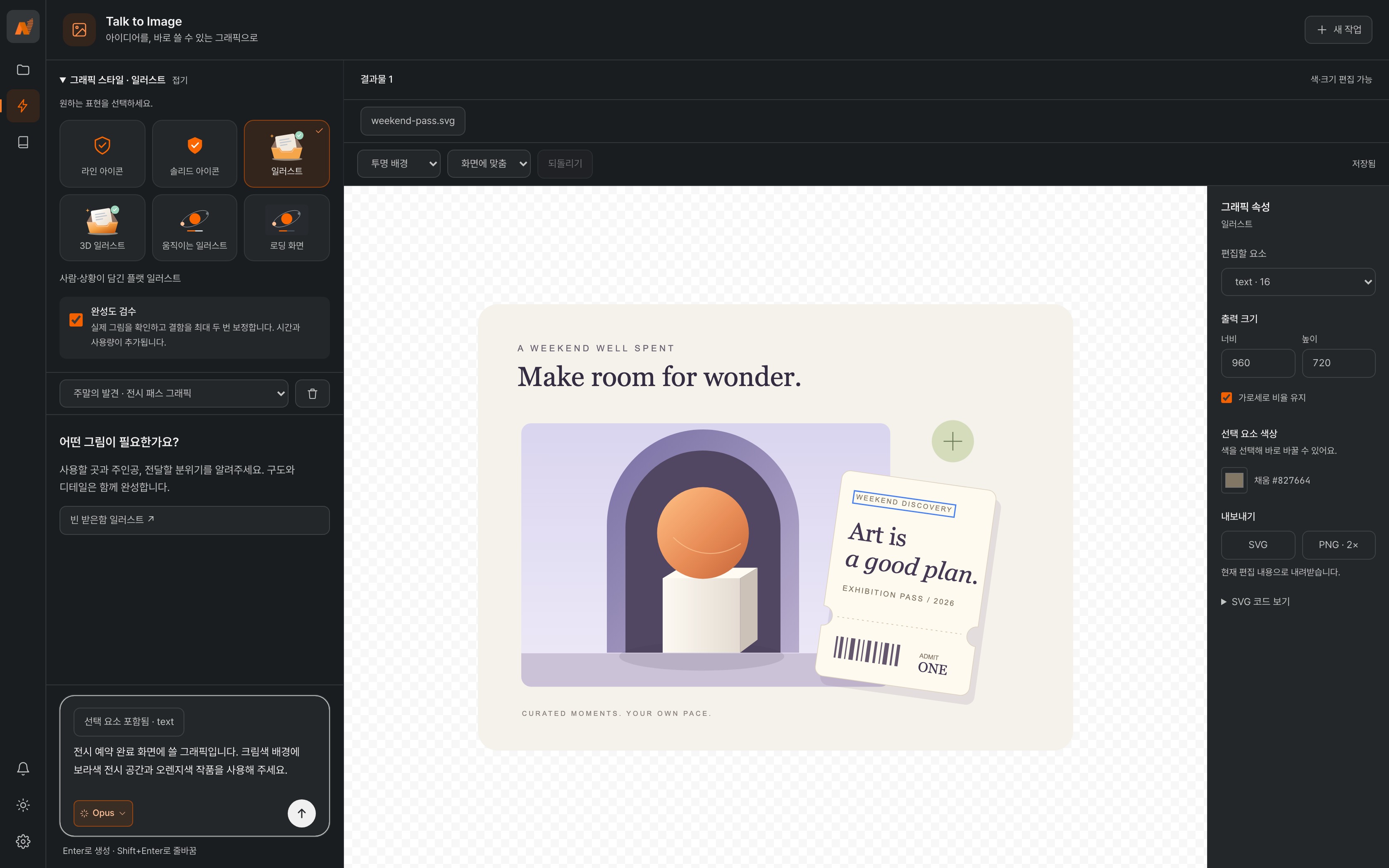This screenshot has width=1389, height=868.
Task: Expand the SVG 코드 보기 disclosure
Action: pyautogui.click(x=1255, y=602)
